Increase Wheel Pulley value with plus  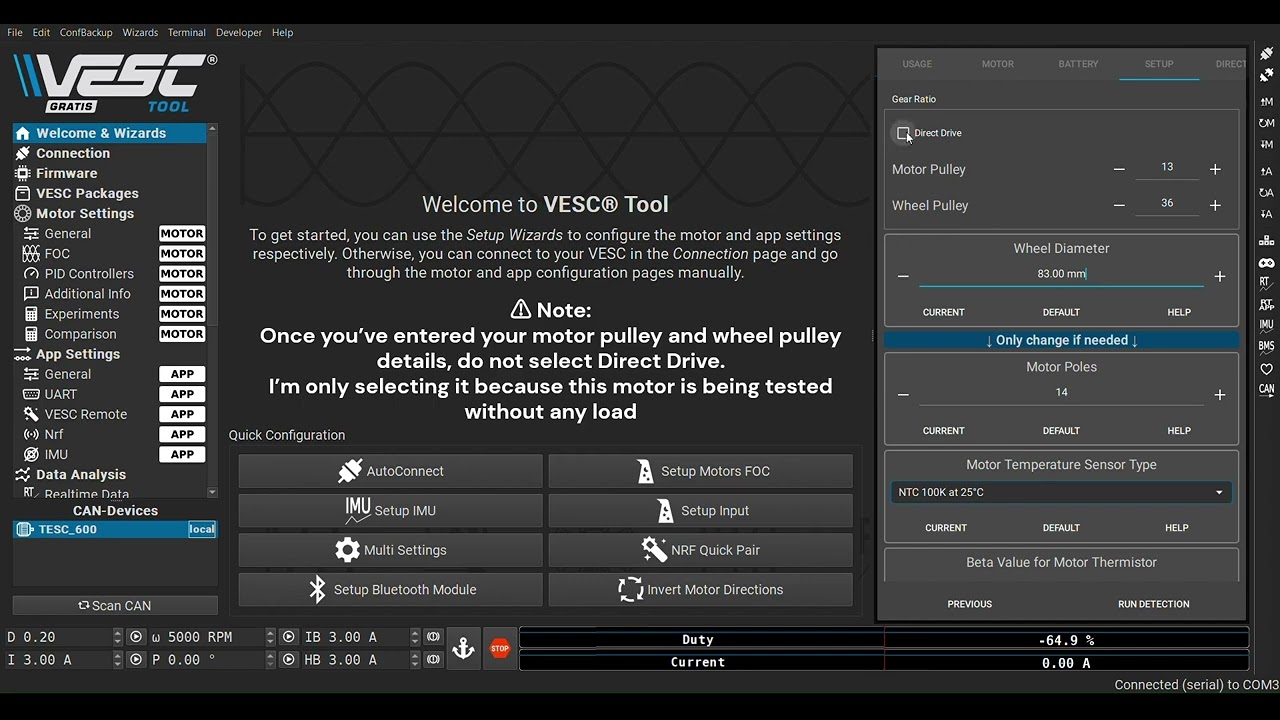coord(1215,205)
